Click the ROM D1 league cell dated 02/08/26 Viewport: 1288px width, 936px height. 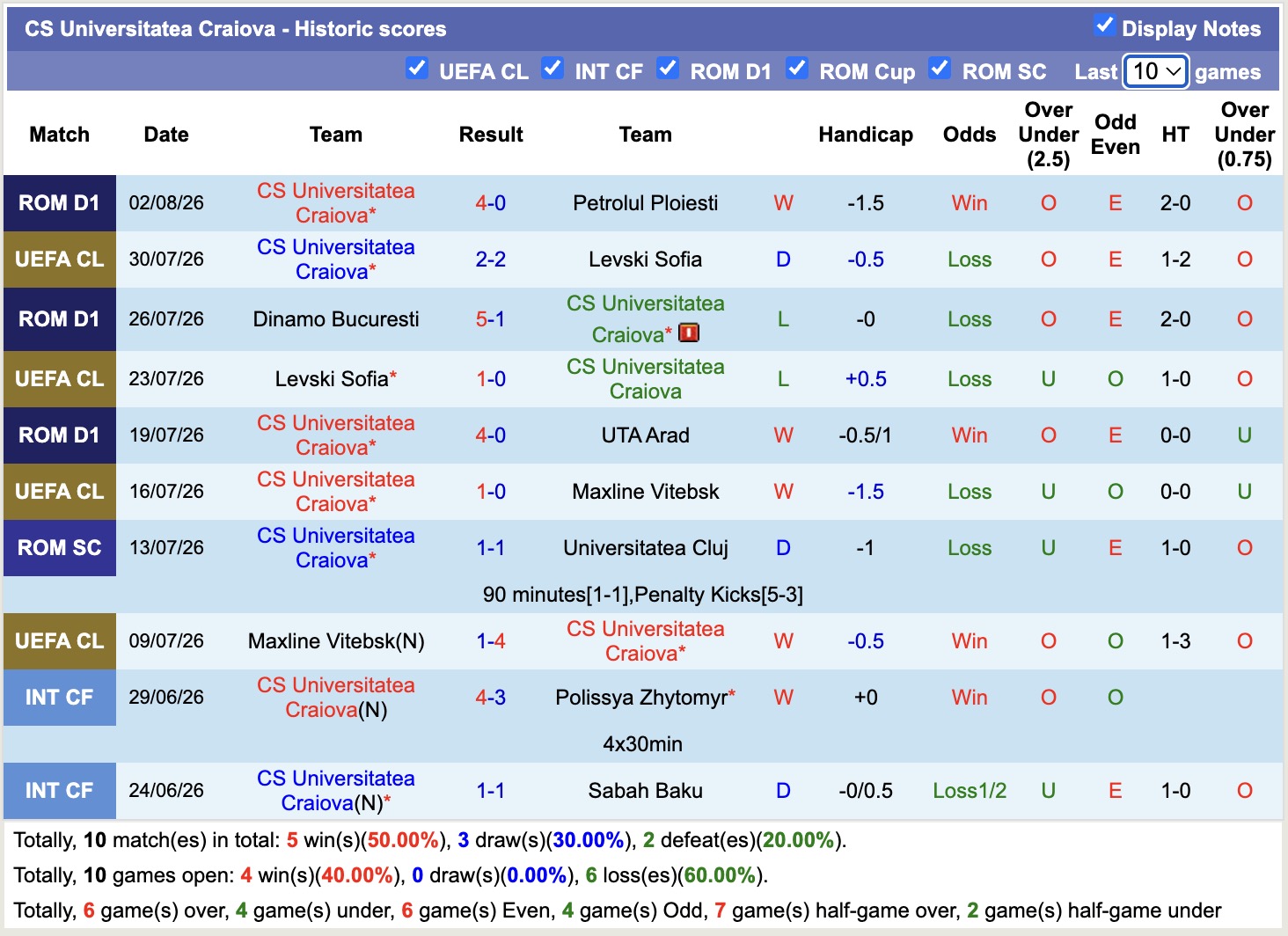pyautogui.click(x=60, y=203)
